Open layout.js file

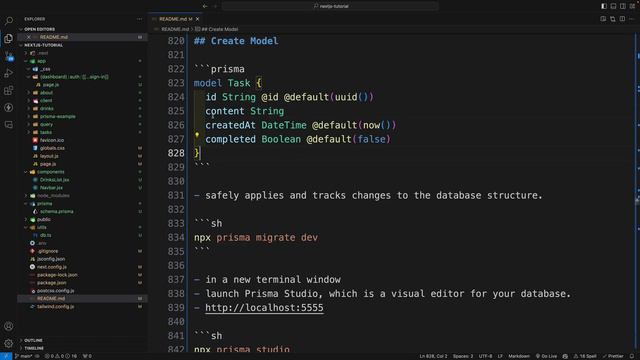(x=49, y=156)
